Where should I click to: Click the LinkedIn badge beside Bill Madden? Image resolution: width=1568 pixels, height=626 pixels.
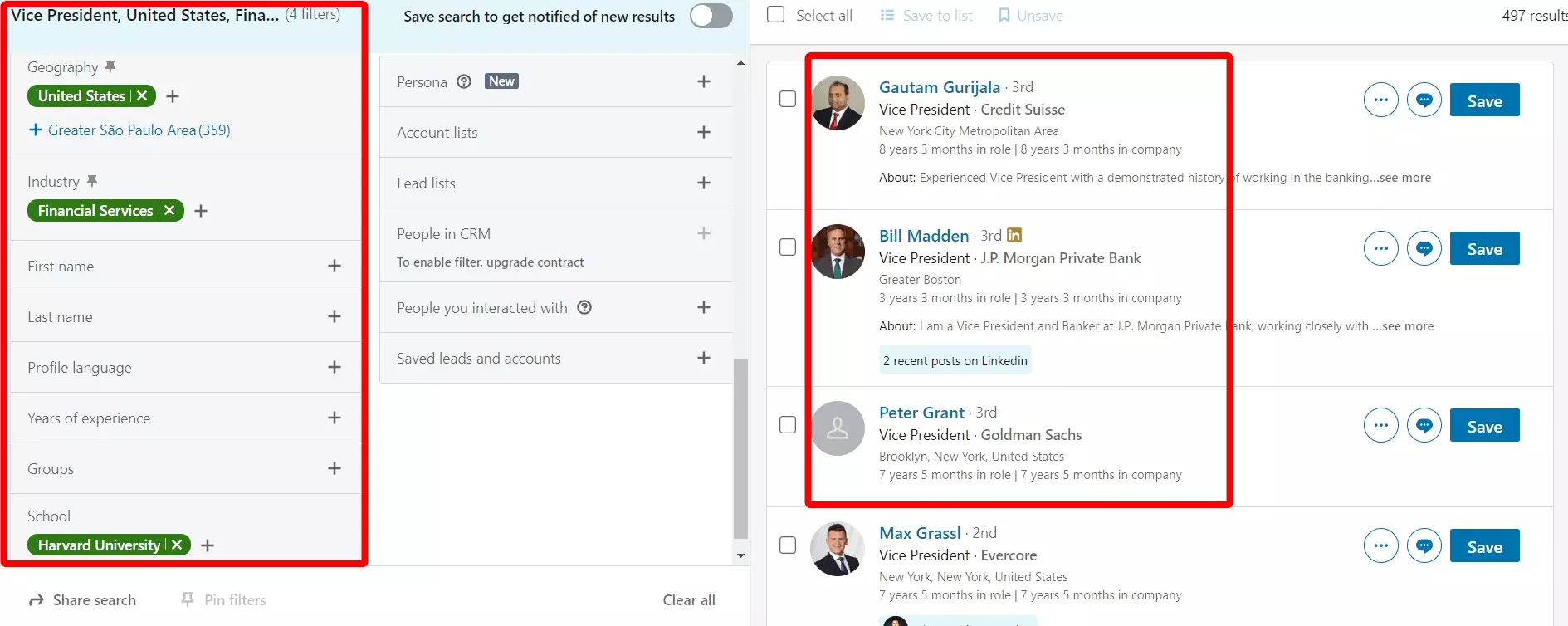coord(1014,235)
